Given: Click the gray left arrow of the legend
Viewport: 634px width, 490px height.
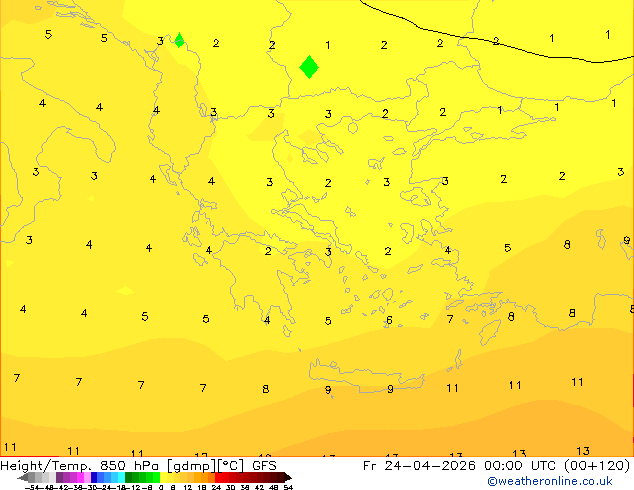Looking at the screenshot, I should [x=23, y=477].
